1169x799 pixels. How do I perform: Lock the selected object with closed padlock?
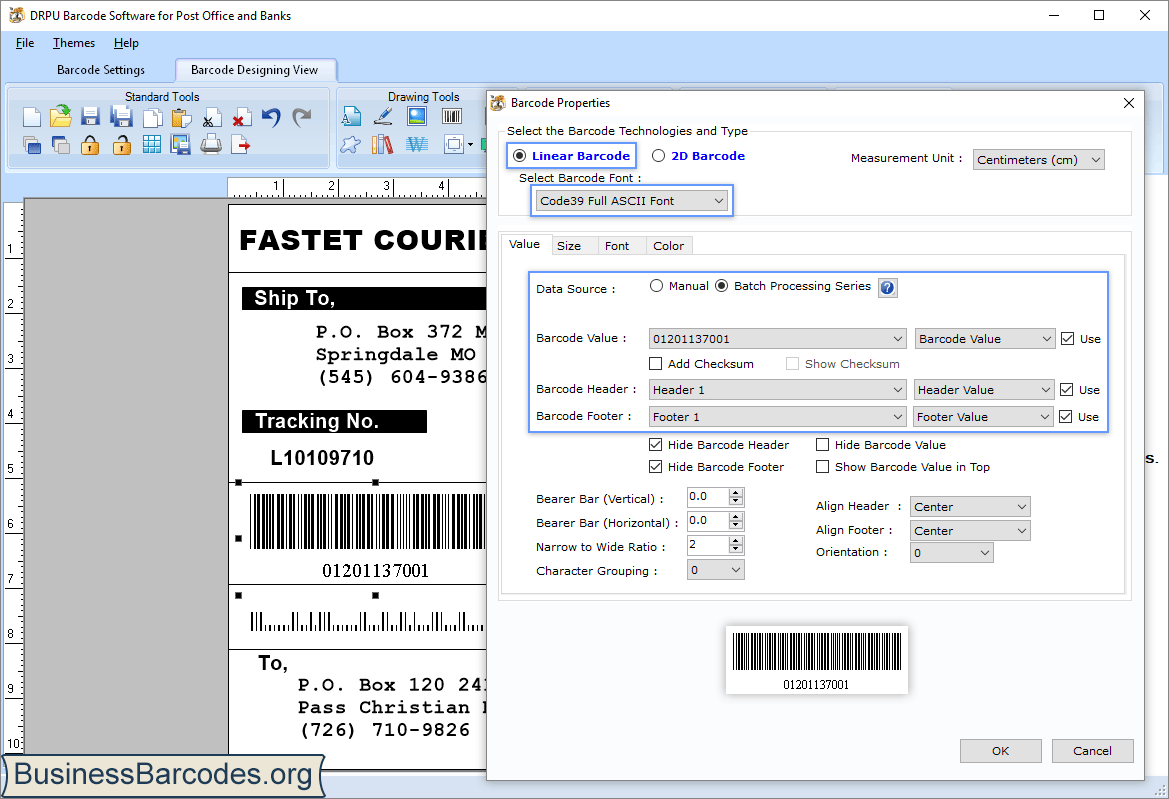[90, 145]
